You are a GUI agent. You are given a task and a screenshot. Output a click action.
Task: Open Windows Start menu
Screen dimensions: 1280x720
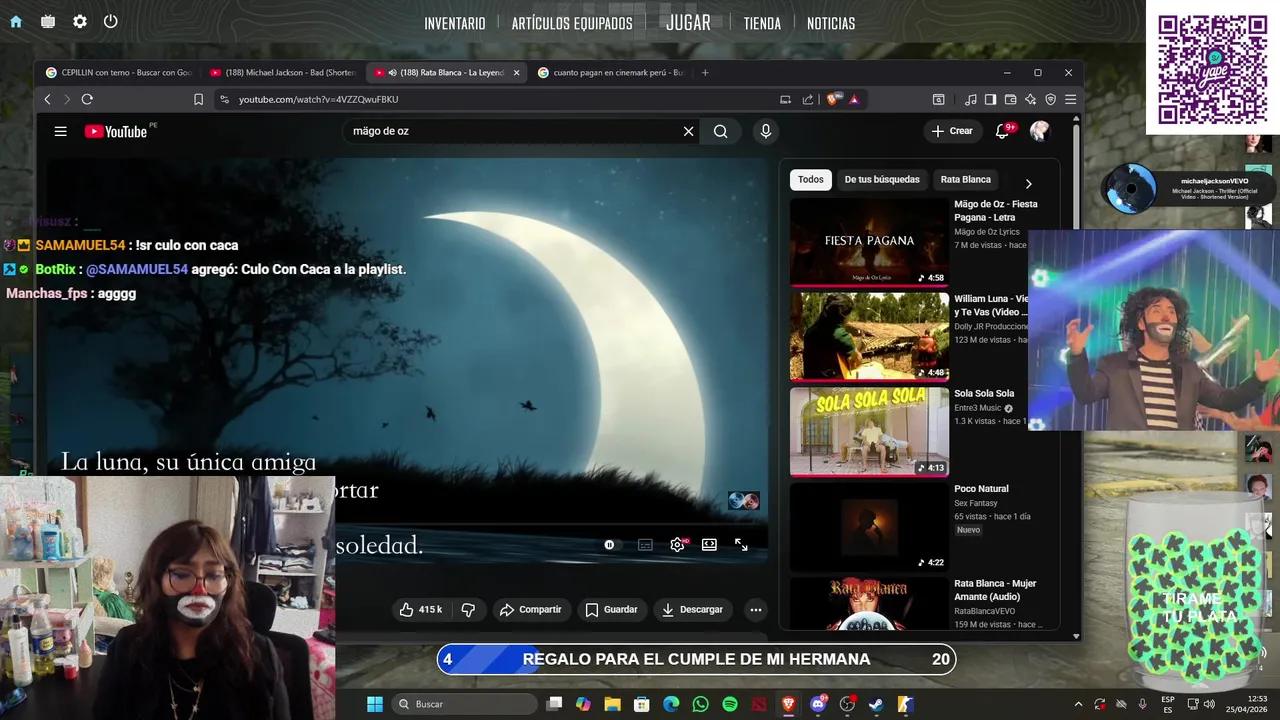coord(374,704)
